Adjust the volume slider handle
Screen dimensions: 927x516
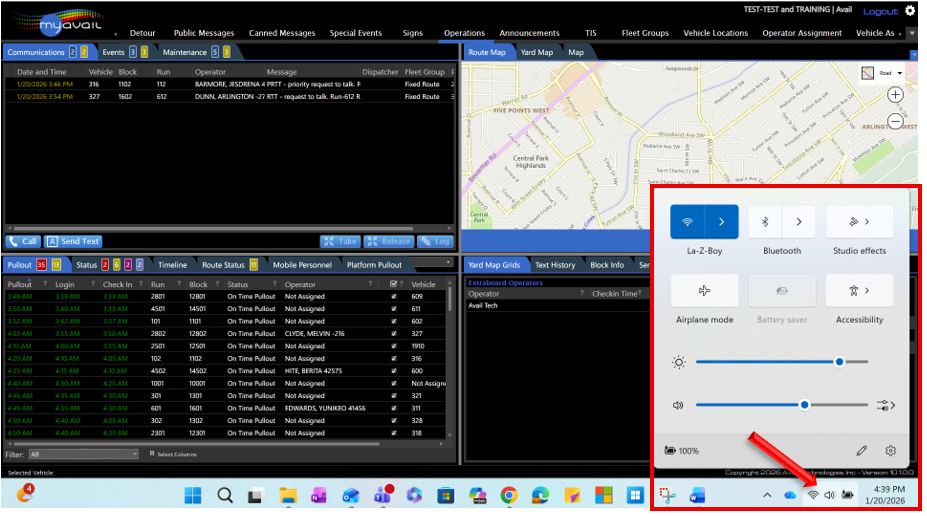click(804, 405)
